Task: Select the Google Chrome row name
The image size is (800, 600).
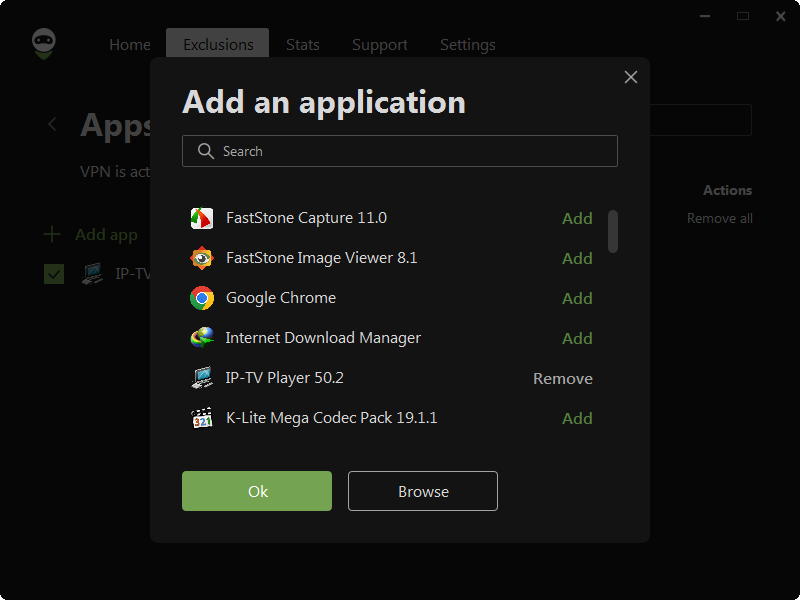Action: pyautogui.click(x=281, y=298)
